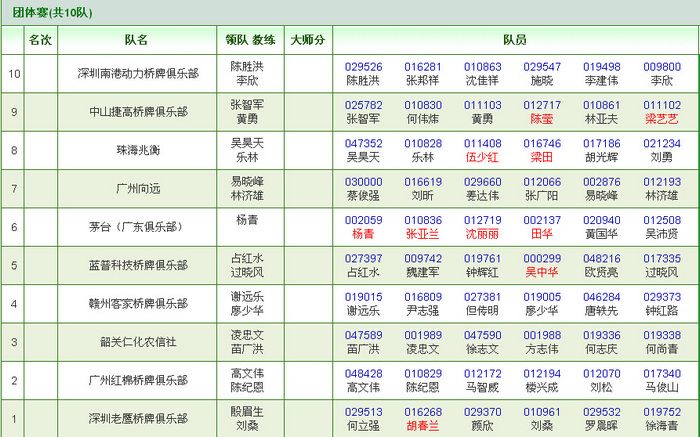Open player ID link 016281

coord(423,67)
